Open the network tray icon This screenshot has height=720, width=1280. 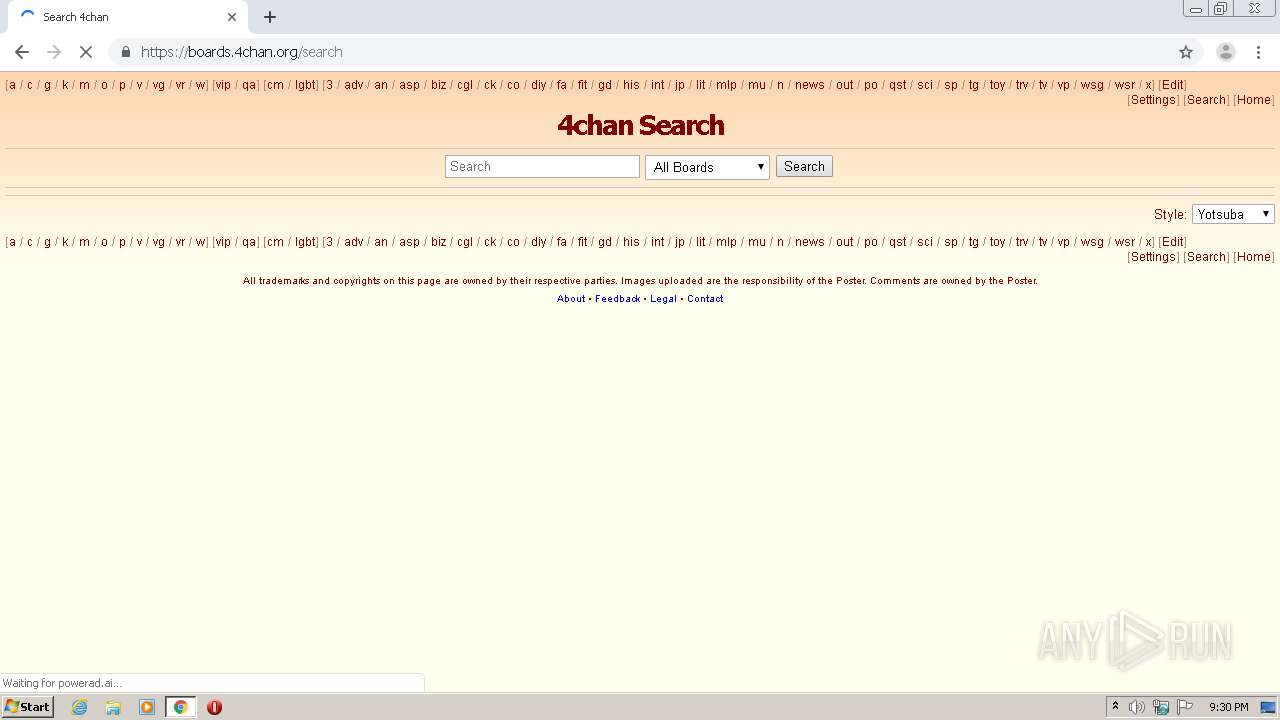(x=1161, y=707)
